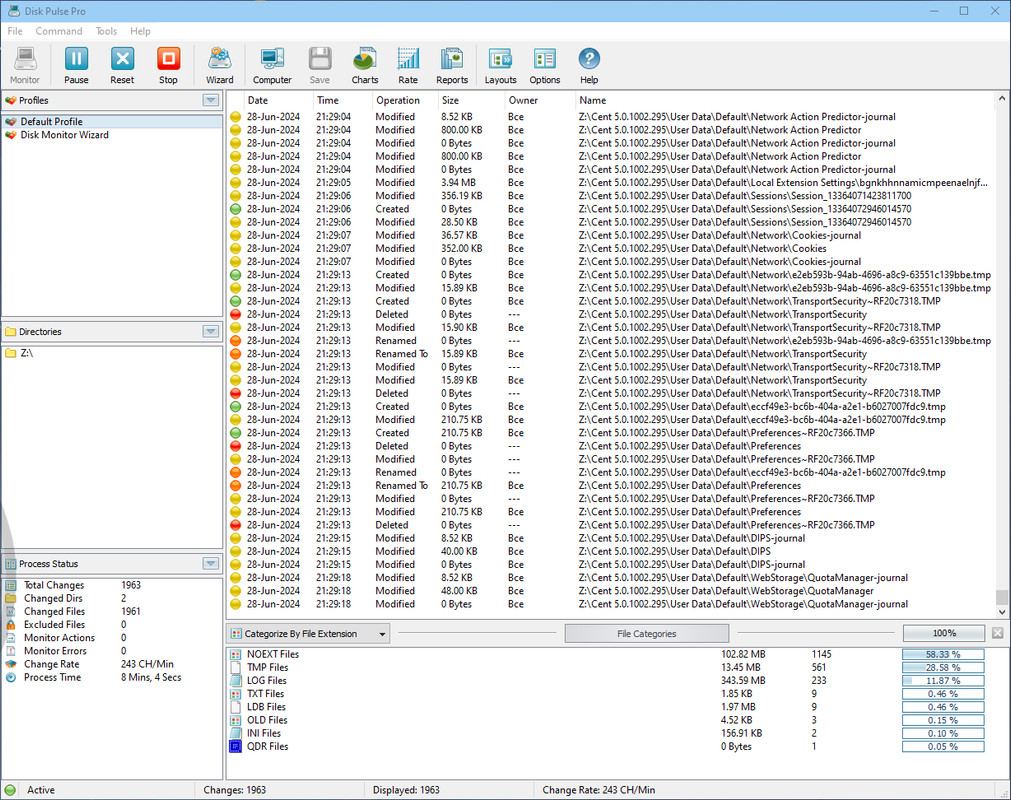Sort by the Name column header
The image size is (1011, 800).
(785, 100)
